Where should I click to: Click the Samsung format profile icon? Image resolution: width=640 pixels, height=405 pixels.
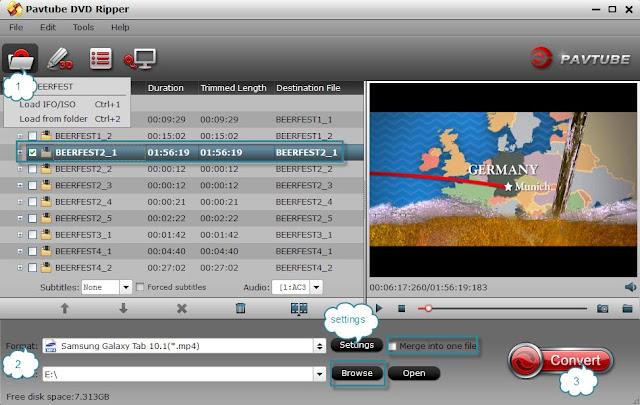coord(50,346)
